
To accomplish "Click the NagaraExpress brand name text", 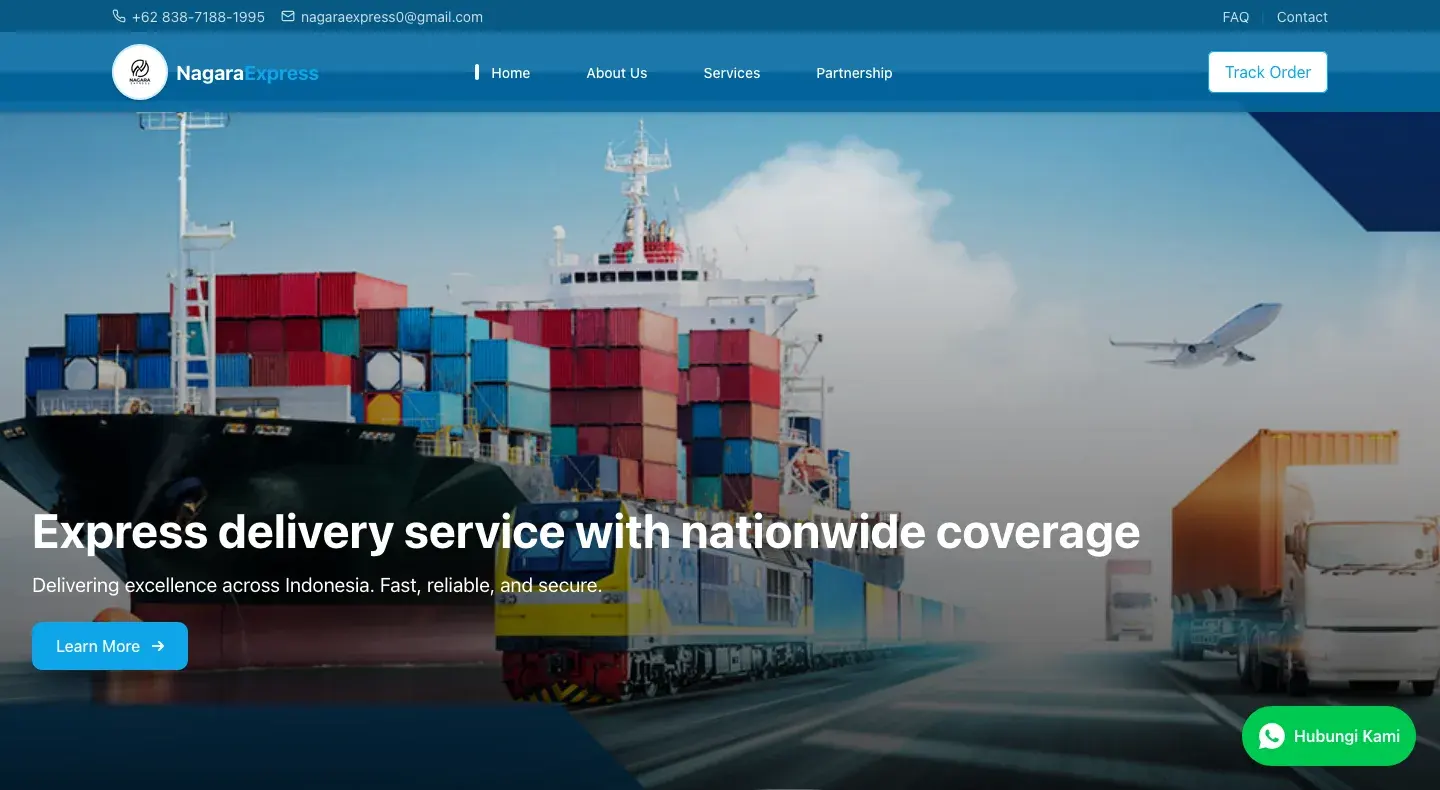I will pos(247,73).
